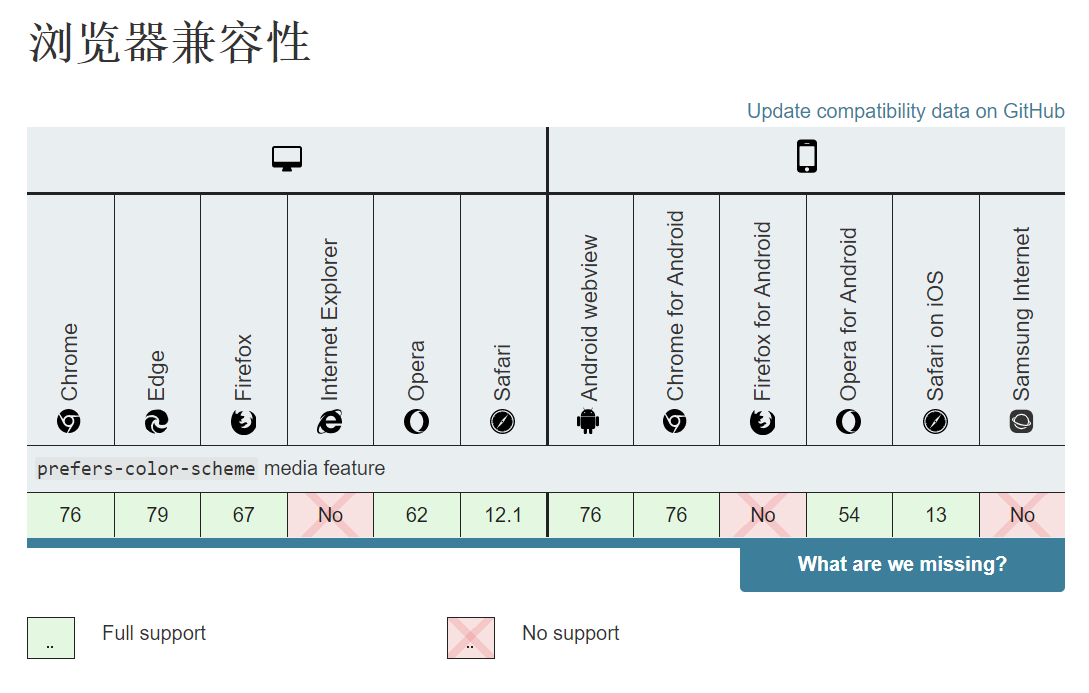The width and height of the screenshot is (1089, 693).
Task: Select the Safari on iOS icon
Action: 935,421
